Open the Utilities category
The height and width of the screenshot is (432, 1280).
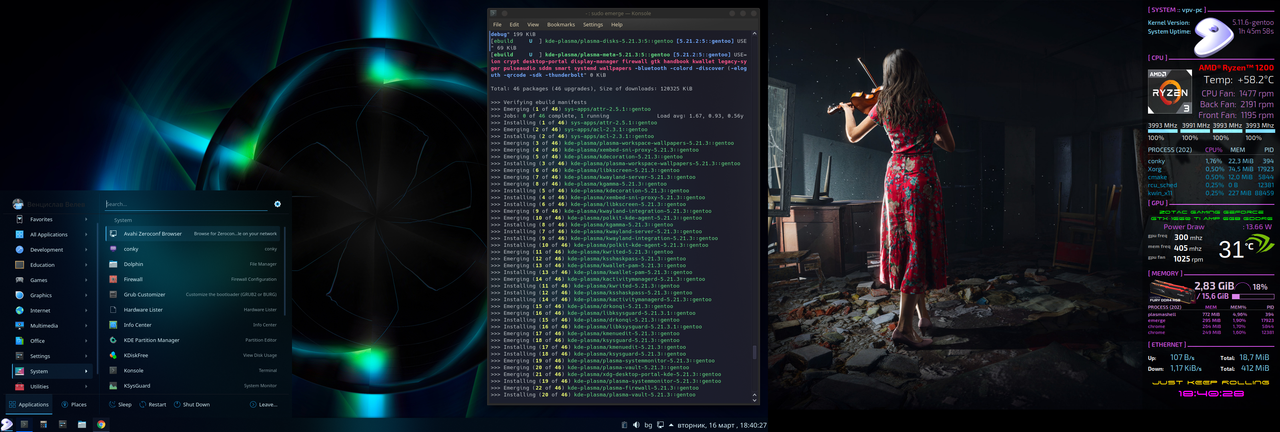[50, 386]
